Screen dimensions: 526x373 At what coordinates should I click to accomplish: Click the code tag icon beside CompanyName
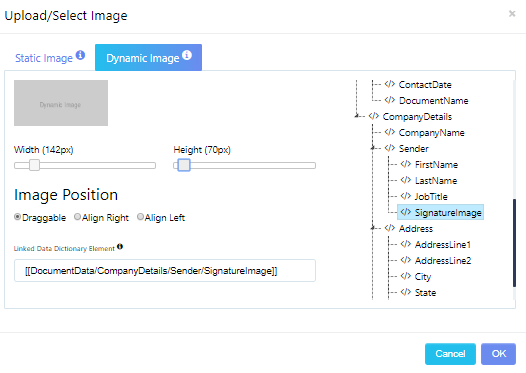389,132
